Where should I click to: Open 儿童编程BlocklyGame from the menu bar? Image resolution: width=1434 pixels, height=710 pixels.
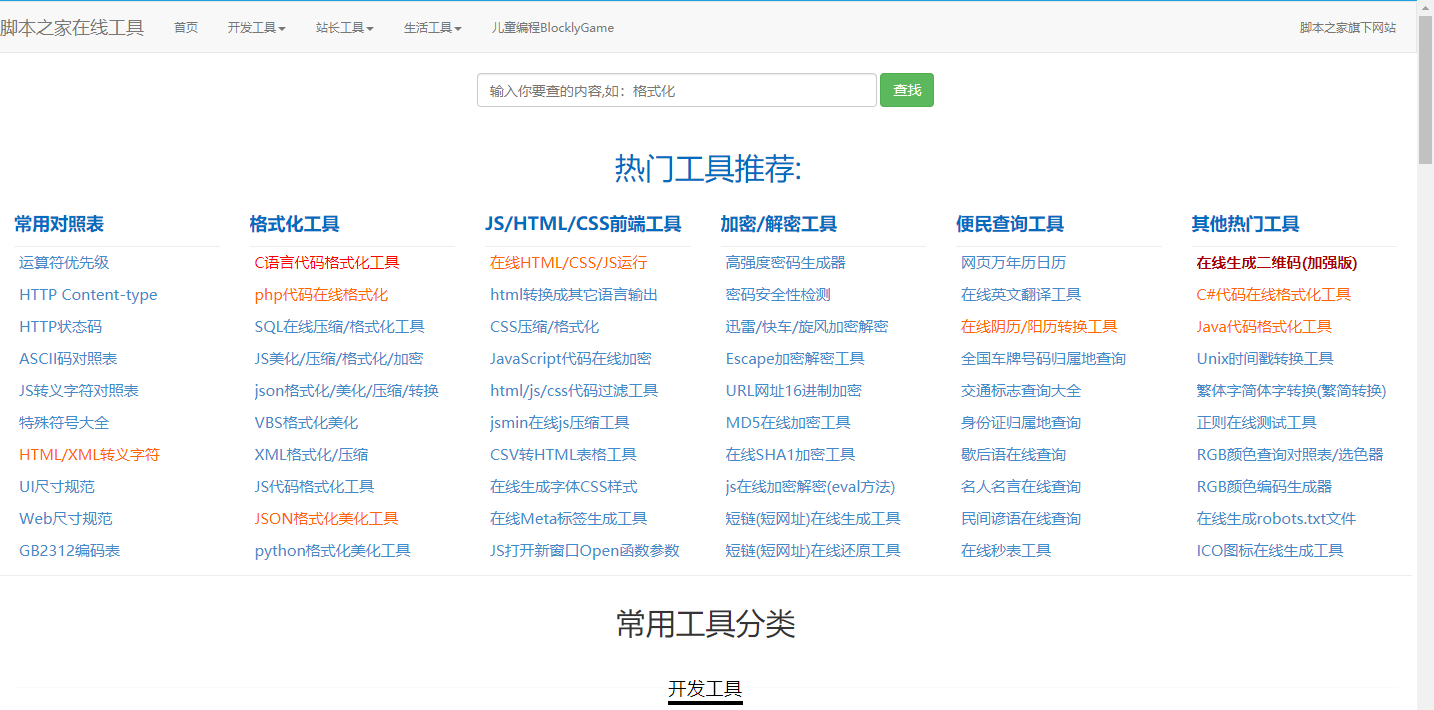click(x=551, y=27)
